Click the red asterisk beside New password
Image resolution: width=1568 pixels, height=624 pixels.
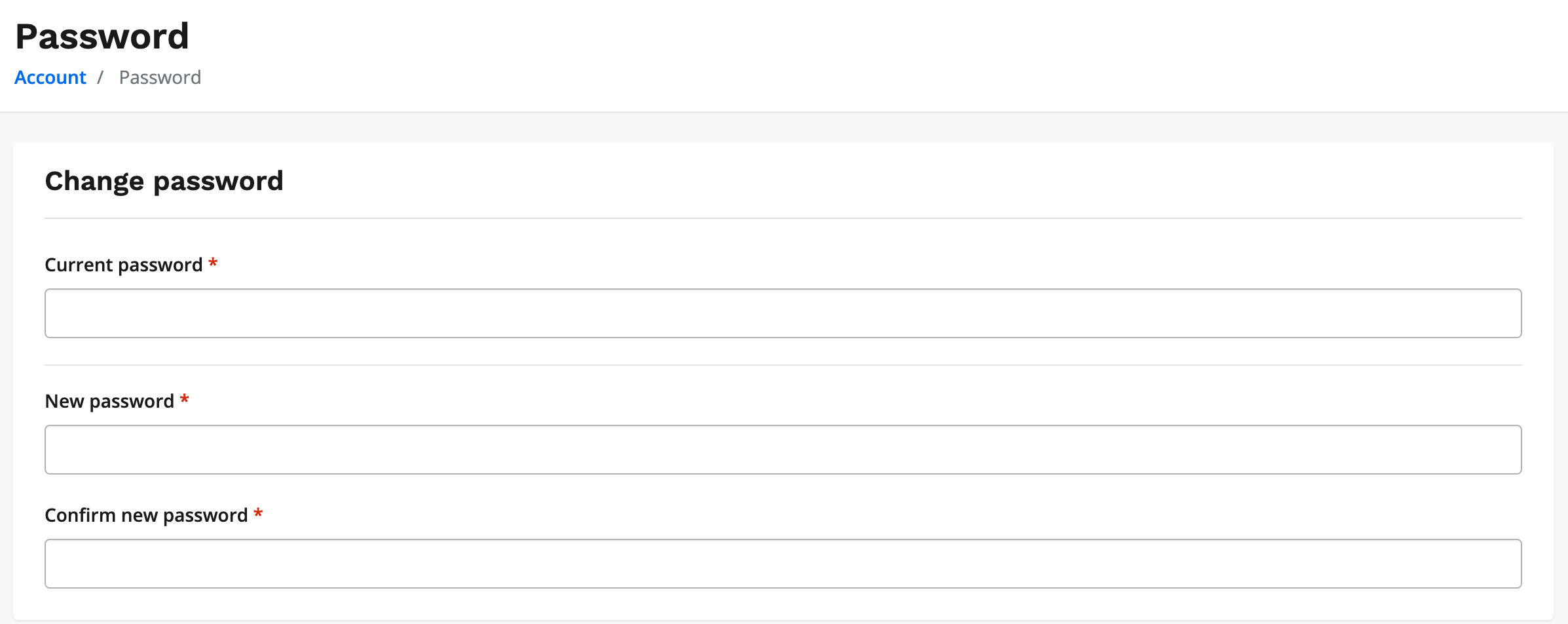coord(185,399)
